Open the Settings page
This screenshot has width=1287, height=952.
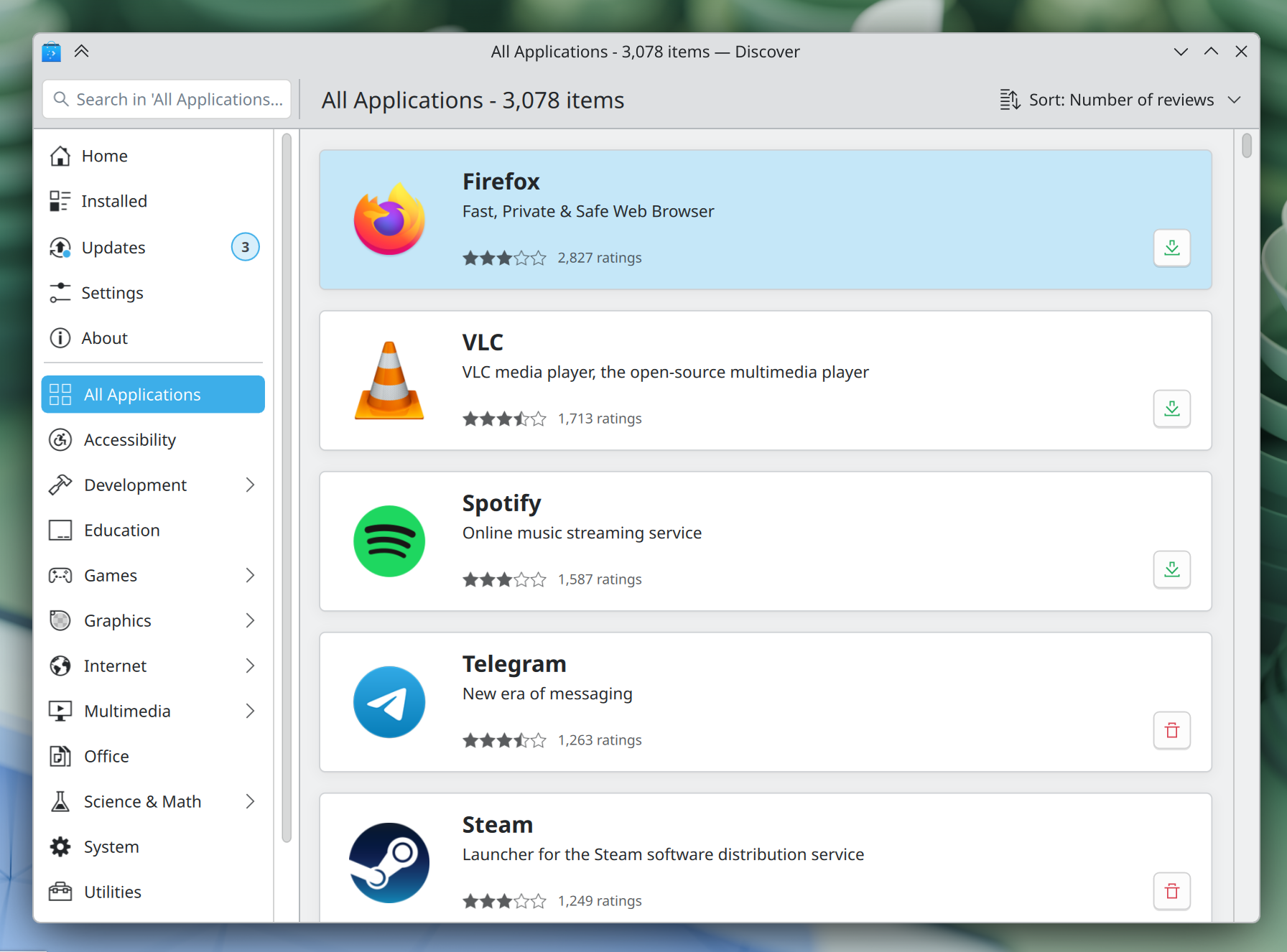[112, 293]
